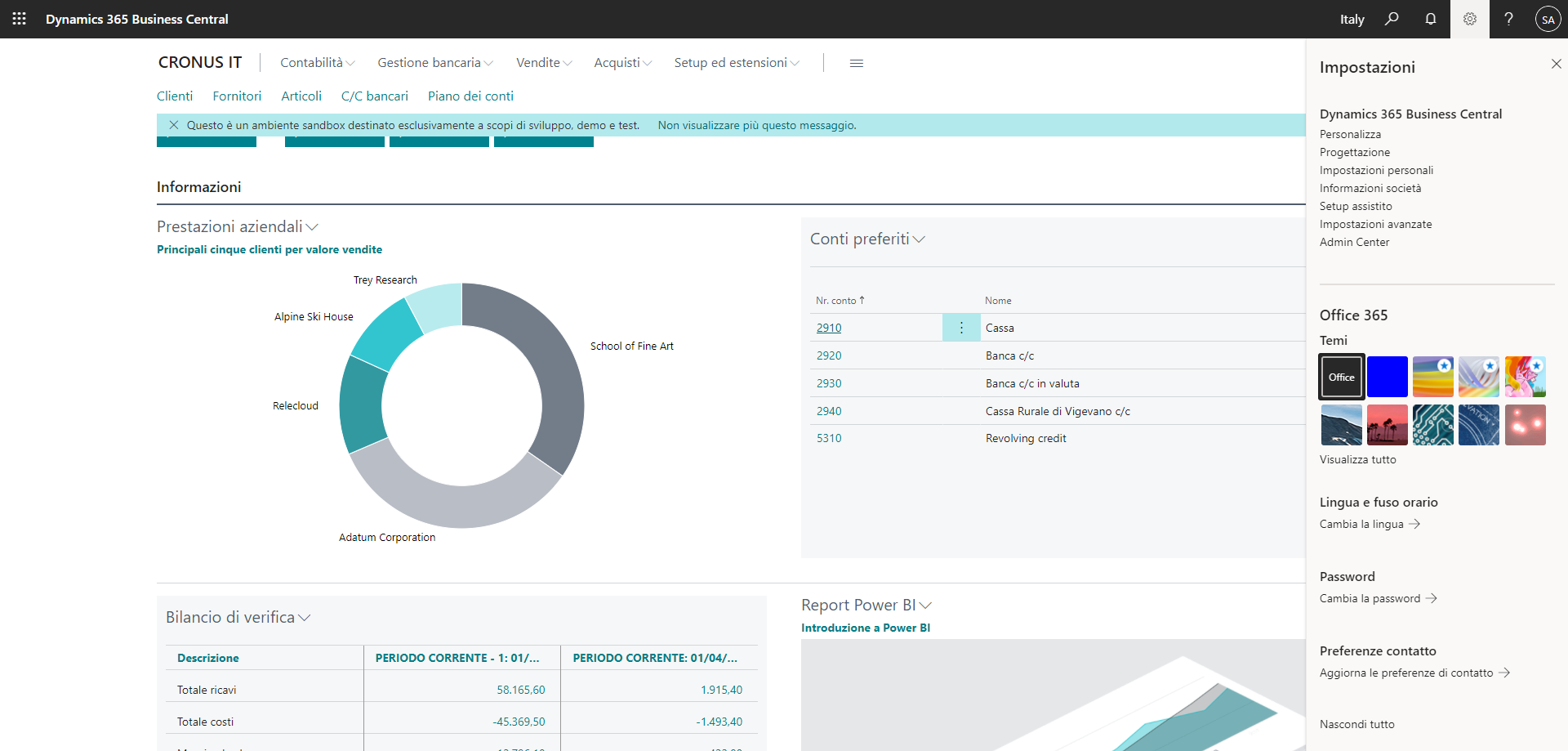The image size is (1568, 751).
Task: Open Informazioni società
Action: [1370, 188]
